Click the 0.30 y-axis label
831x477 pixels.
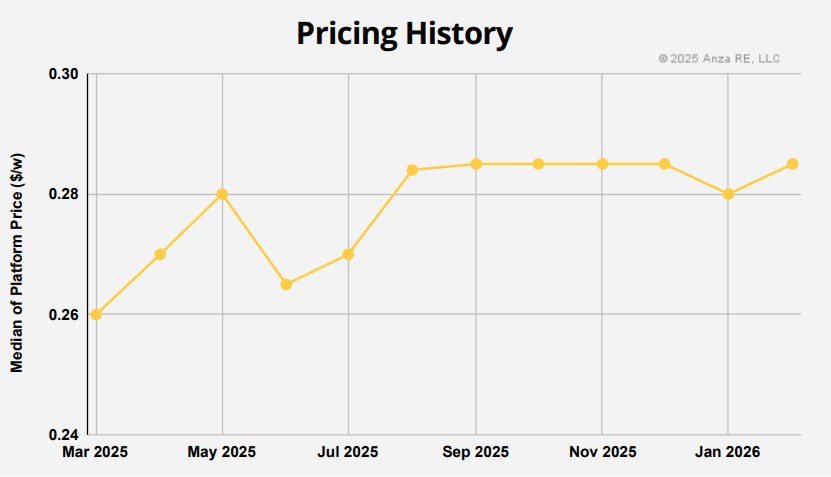[x=64, y=75]
